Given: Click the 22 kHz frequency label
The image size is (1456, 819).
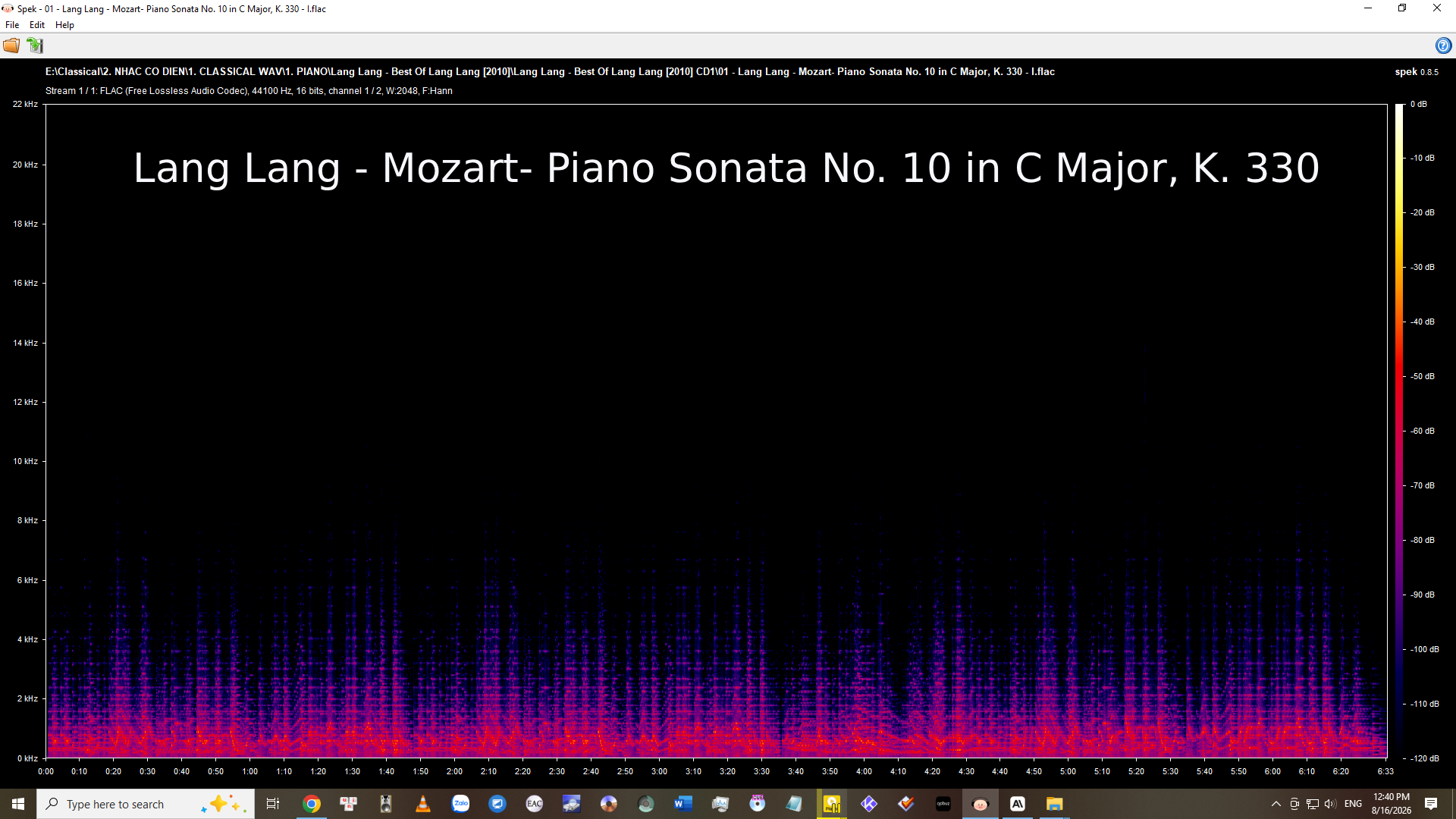Looking at the screenshot, I should (25, 105).
